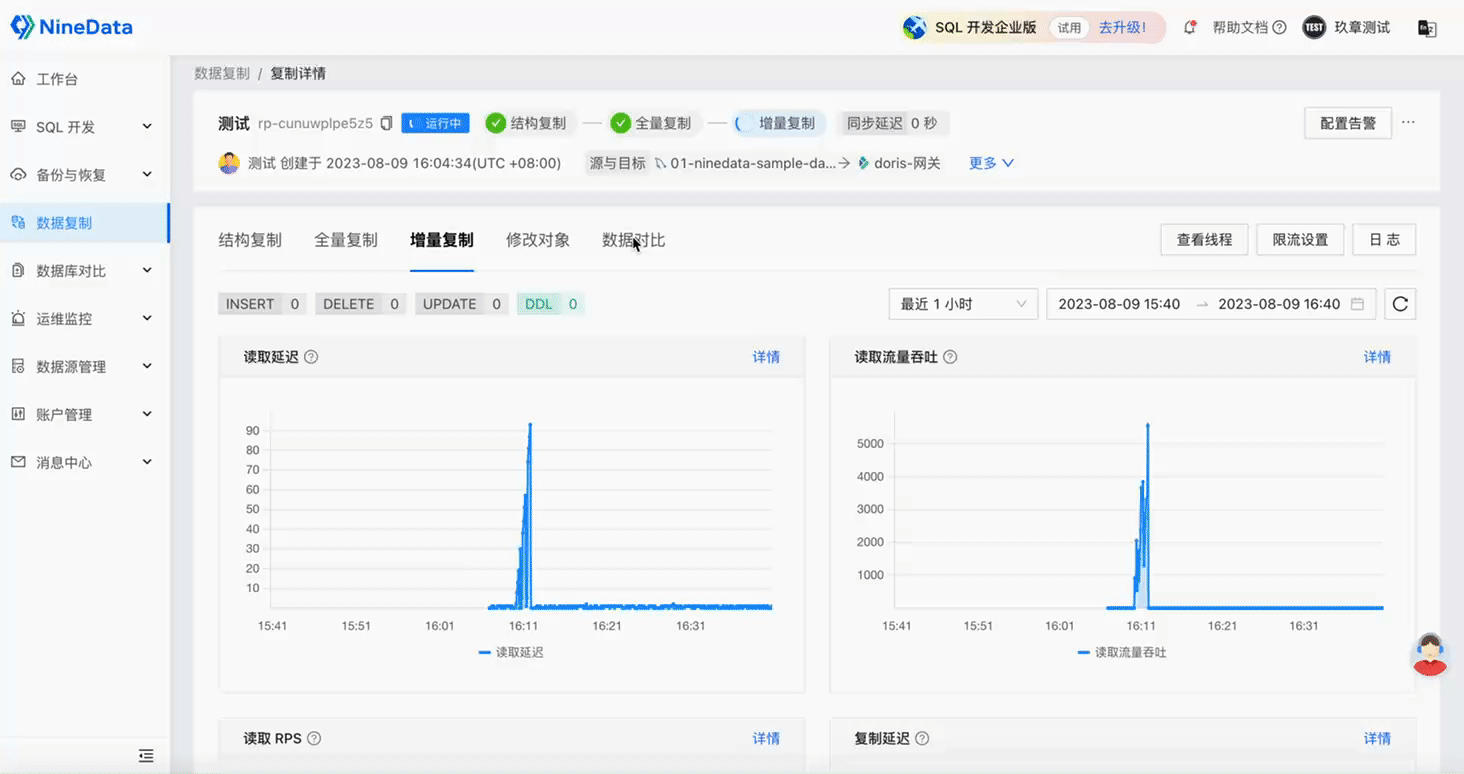The width and height of the screenshot is (1464, 774).
Task: Toggle the DDL filter chip
Action: [x=550, y=303]
